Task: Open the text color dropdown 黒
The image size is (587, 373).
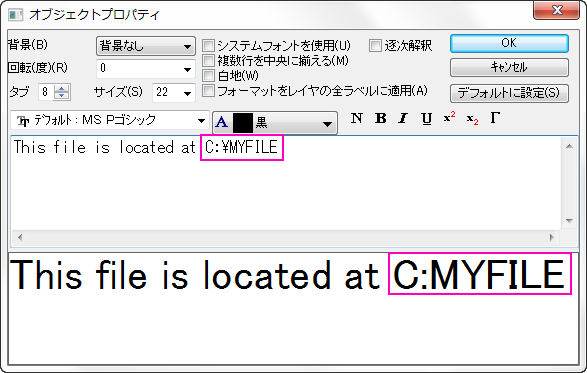Action: pyautogui.click(x=275, y=122)
